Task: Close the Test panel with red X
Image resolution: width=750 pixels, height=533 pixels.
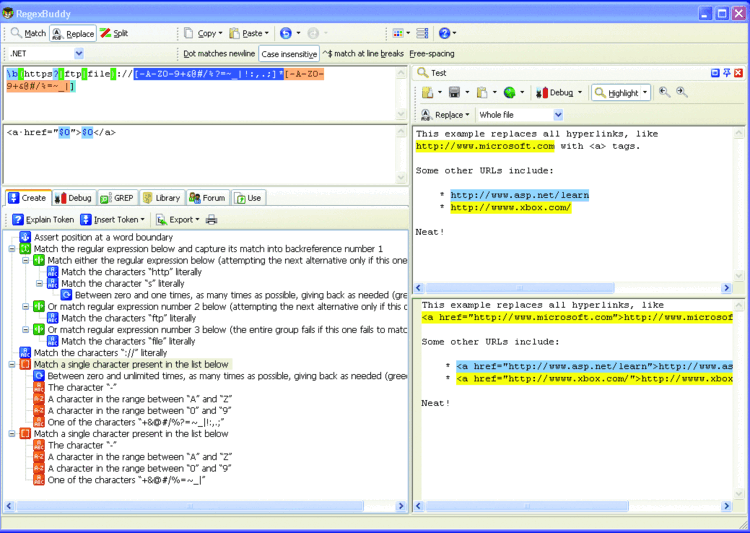Action: point(739,73)
